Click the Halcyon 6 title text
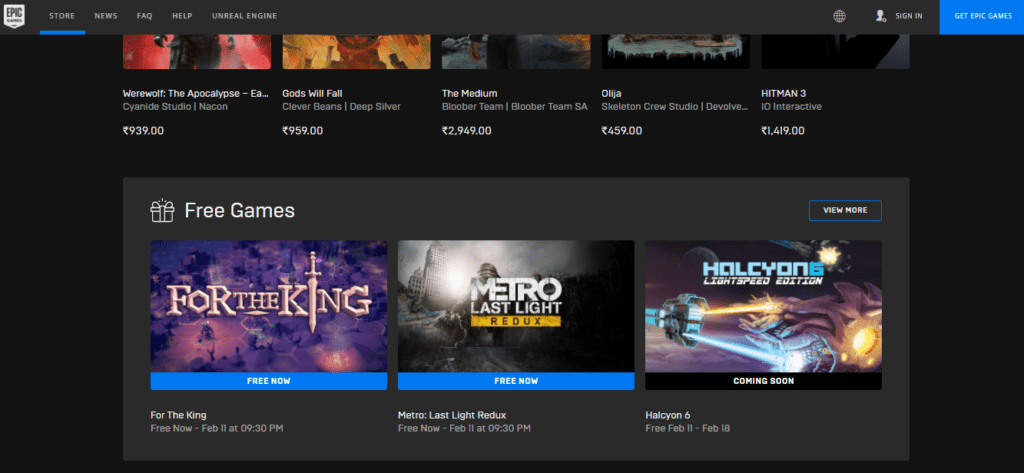 point(667,416)
